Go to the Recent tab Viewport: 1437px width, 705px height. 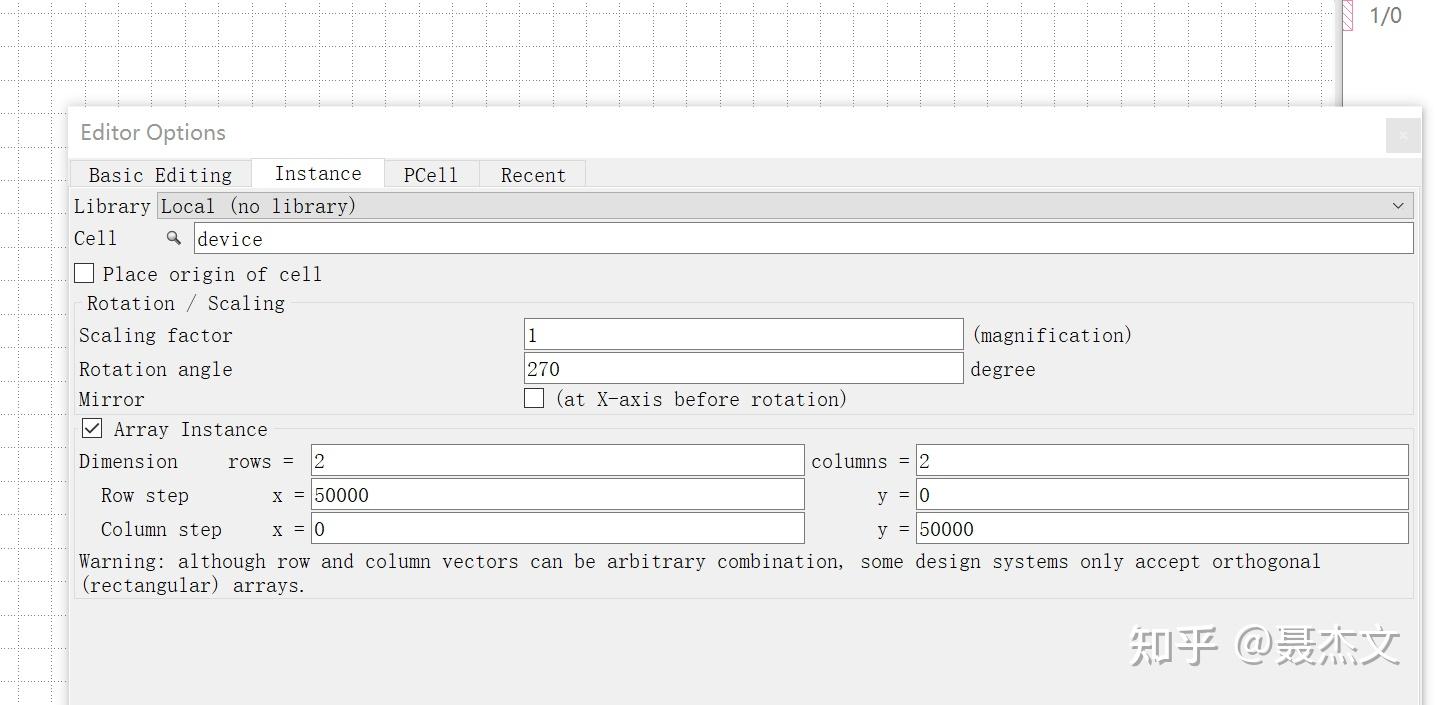(x=533, y=175)
